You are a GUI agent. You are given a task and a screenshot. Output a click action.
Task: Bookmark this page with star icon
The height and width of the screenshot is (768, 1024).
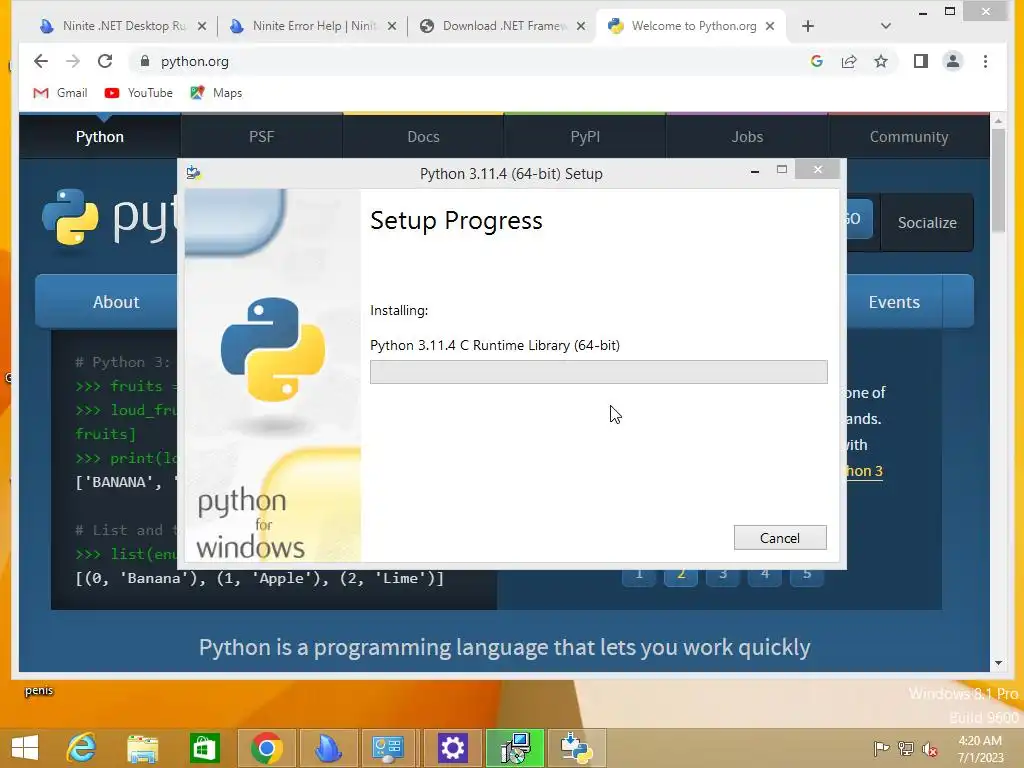point(881,61)
